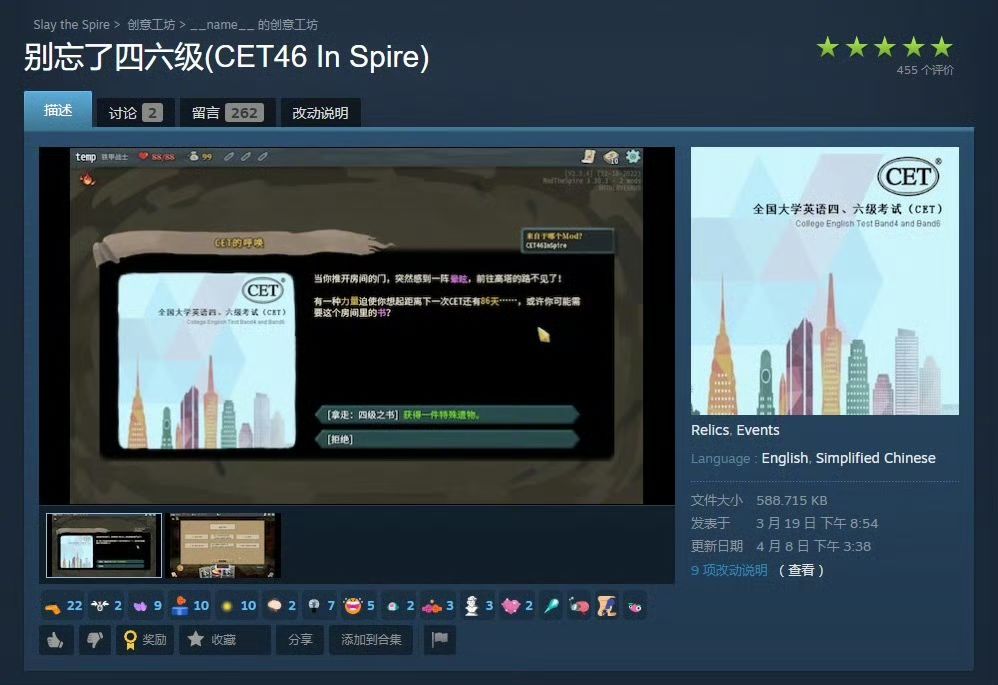The image size is (998, 685).
Task: Click the 收藏 favorite button
Action: click(225, 639)
